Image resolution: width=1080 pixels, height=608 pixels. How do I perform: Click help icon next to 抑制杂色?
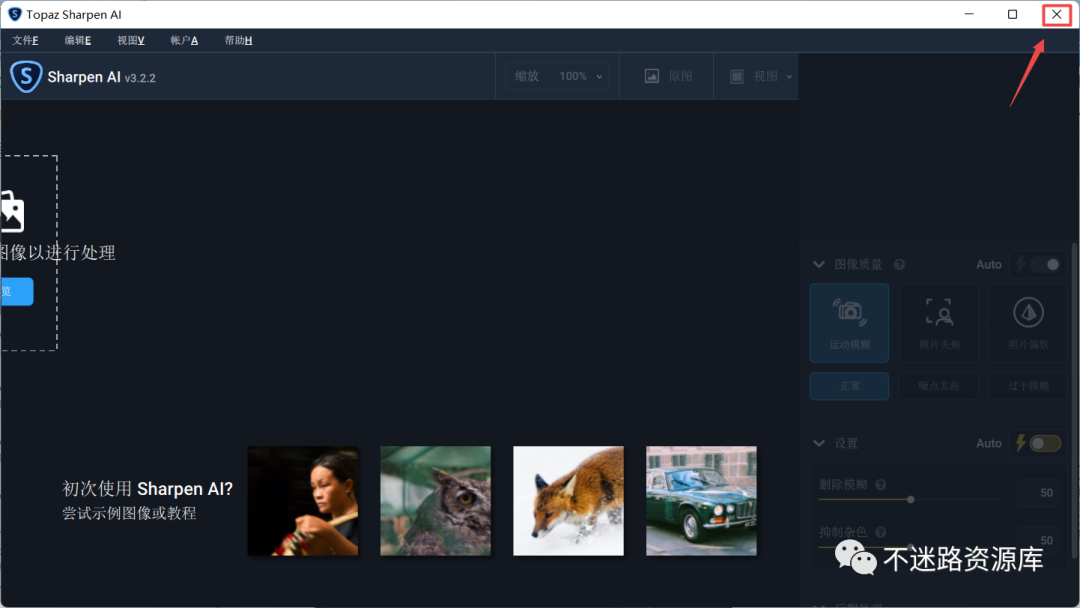pos(880,532)
